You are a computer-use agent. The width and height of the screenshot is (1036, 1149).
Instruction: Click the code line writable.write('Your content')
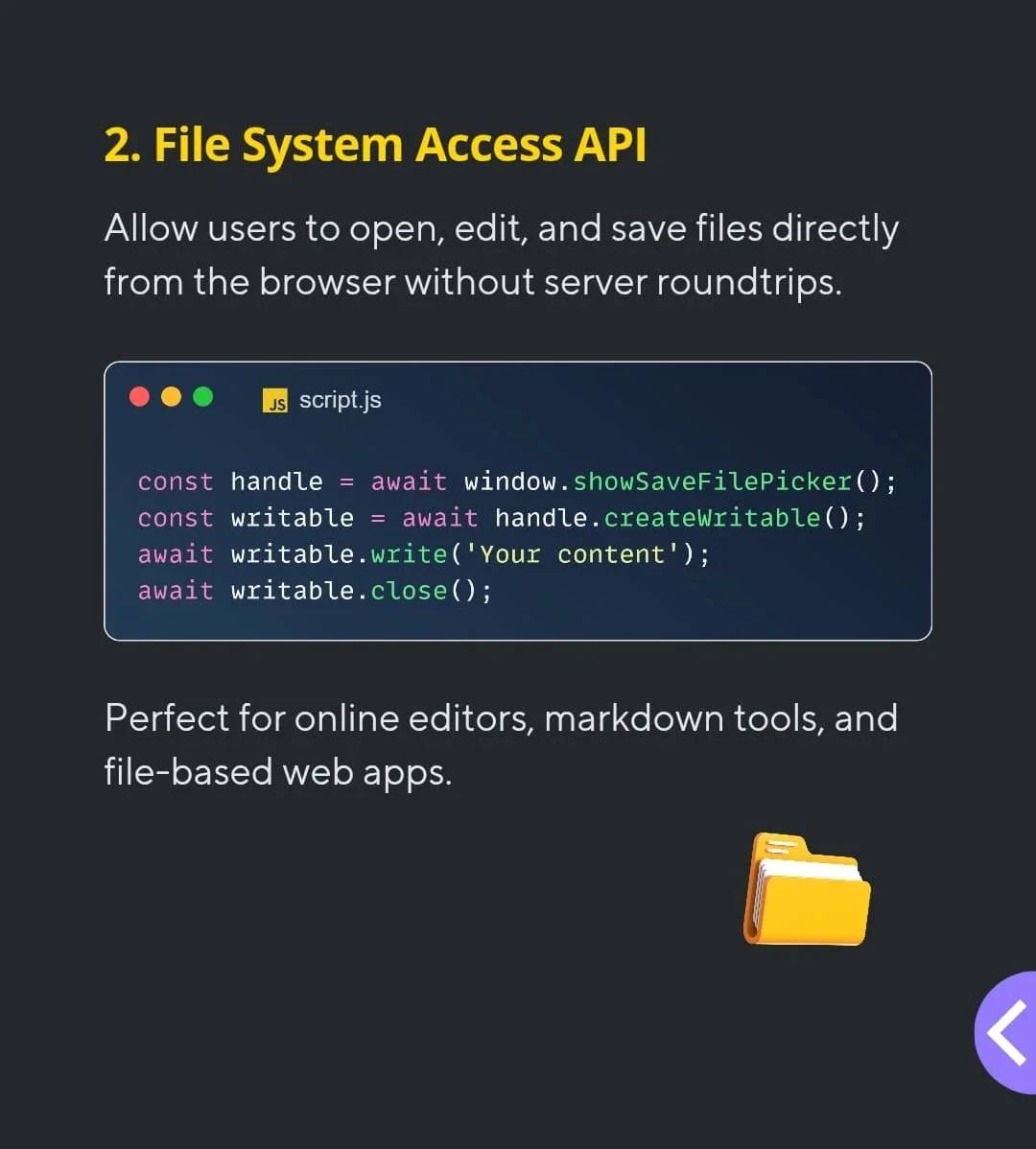coord(424,554)
